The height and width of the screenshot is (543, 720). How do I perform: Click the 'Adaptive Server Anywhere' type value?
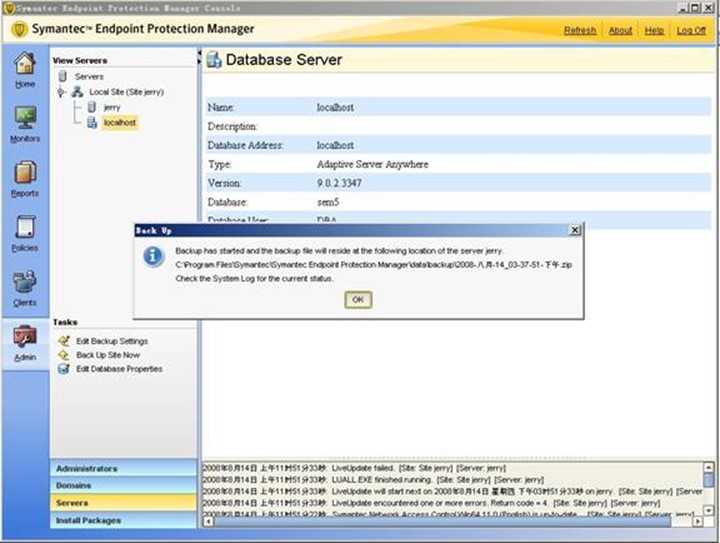(x=372, y=164)
